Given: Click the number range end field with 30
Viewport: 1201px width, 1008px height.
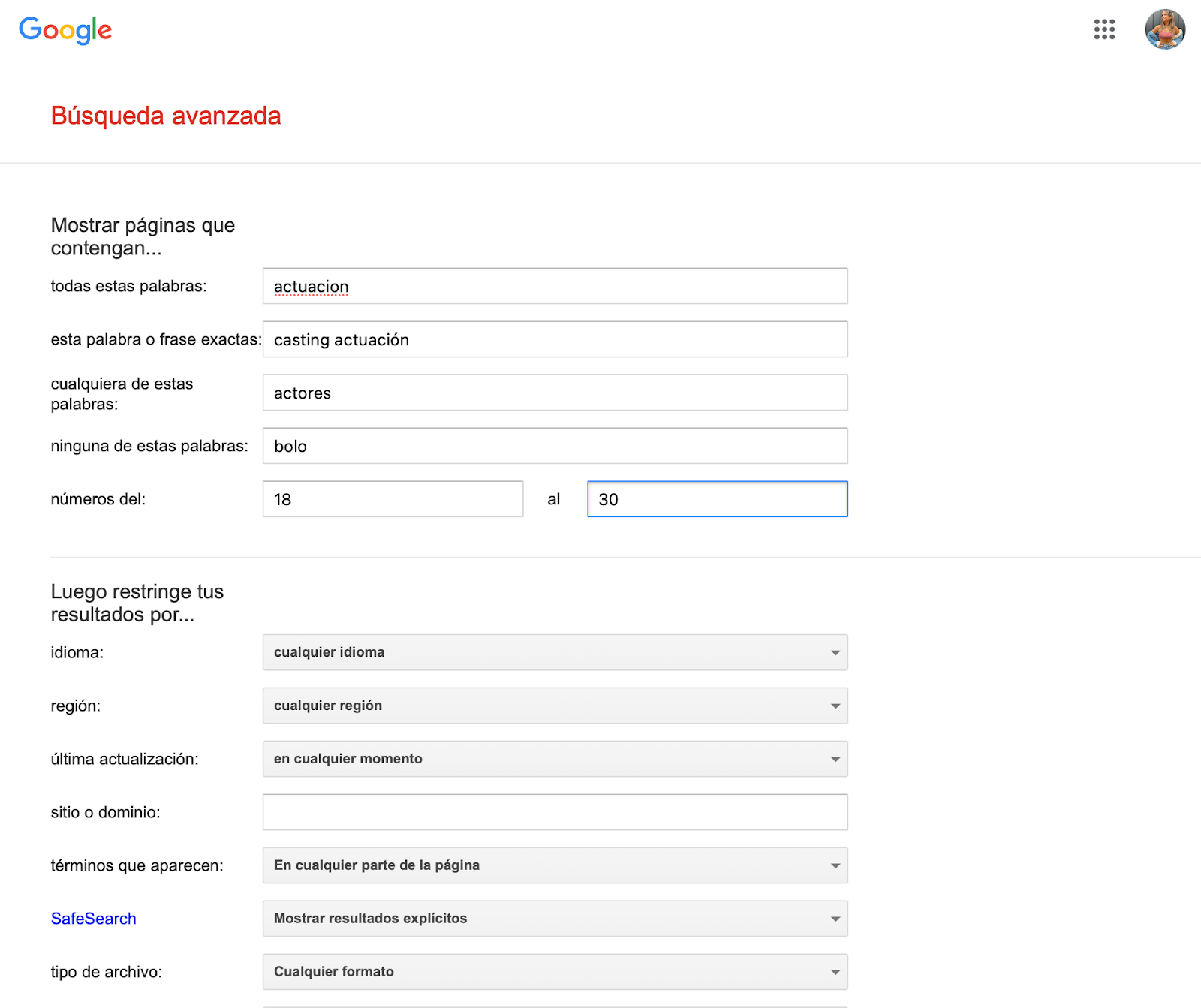Looking at the screenshot, I should 718,499.
